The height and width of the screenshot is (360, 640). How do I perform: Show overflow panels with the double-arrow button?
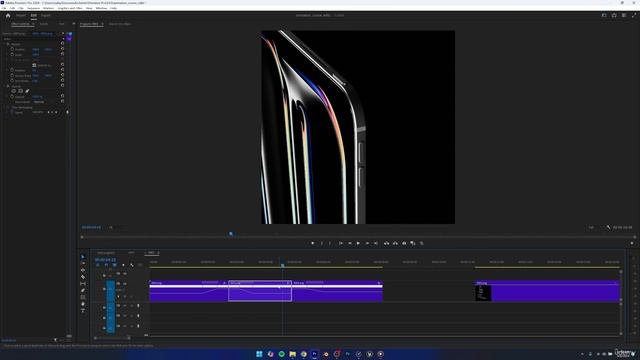(x=73, y=24)
